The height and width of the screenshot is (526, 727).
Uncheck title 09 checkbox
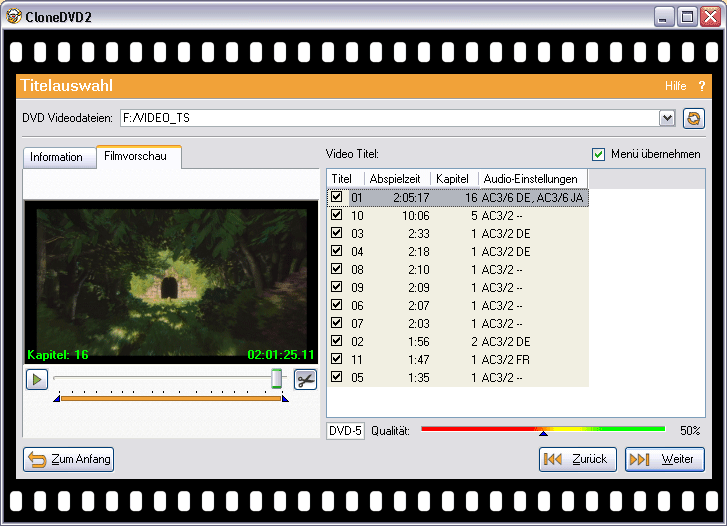coord(337,287)
